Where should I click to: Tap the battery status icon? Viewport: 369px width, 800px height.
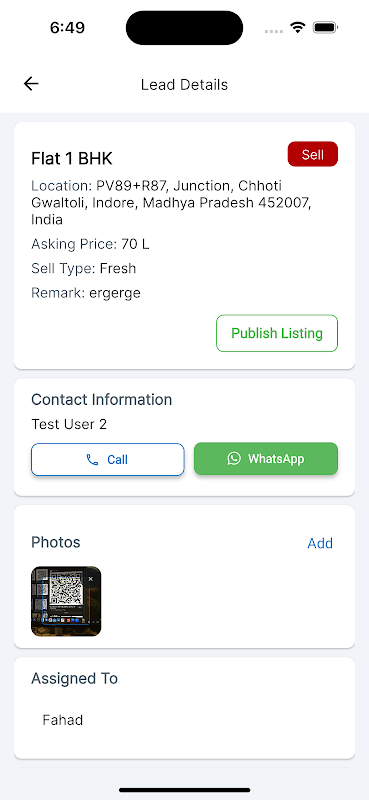[325, 28]
